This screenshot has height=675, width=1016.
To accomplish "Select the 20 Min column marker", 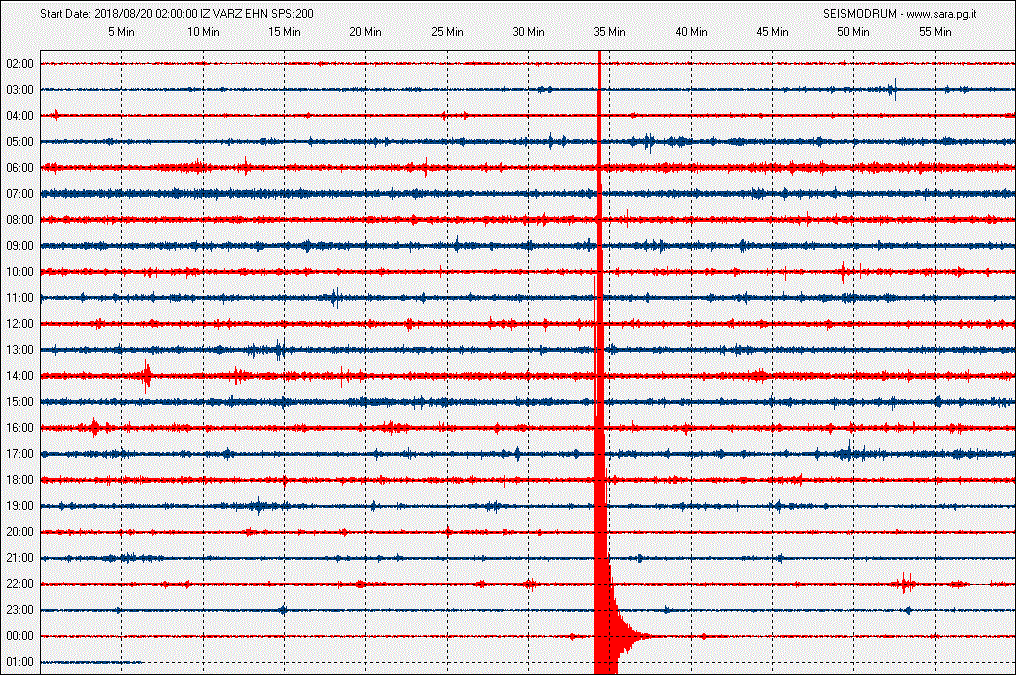I will [x=365, y=32].
